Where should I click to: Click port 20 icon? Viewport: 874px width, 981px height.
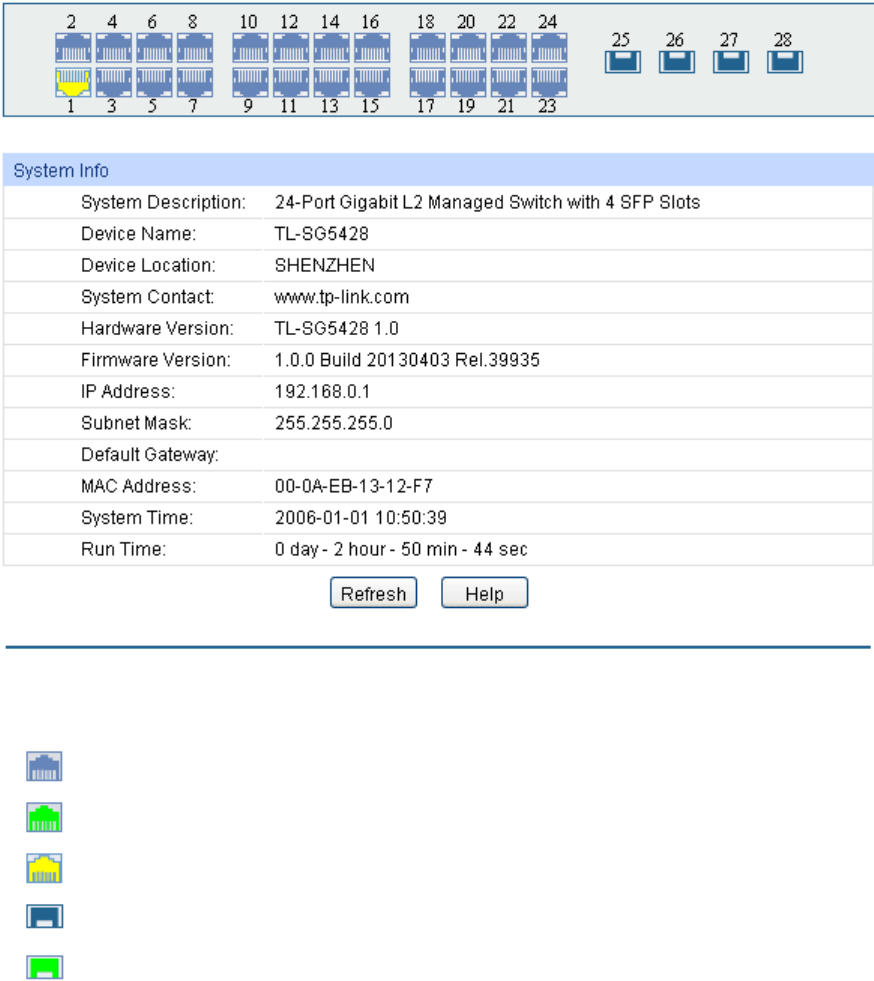pos(468,48)
